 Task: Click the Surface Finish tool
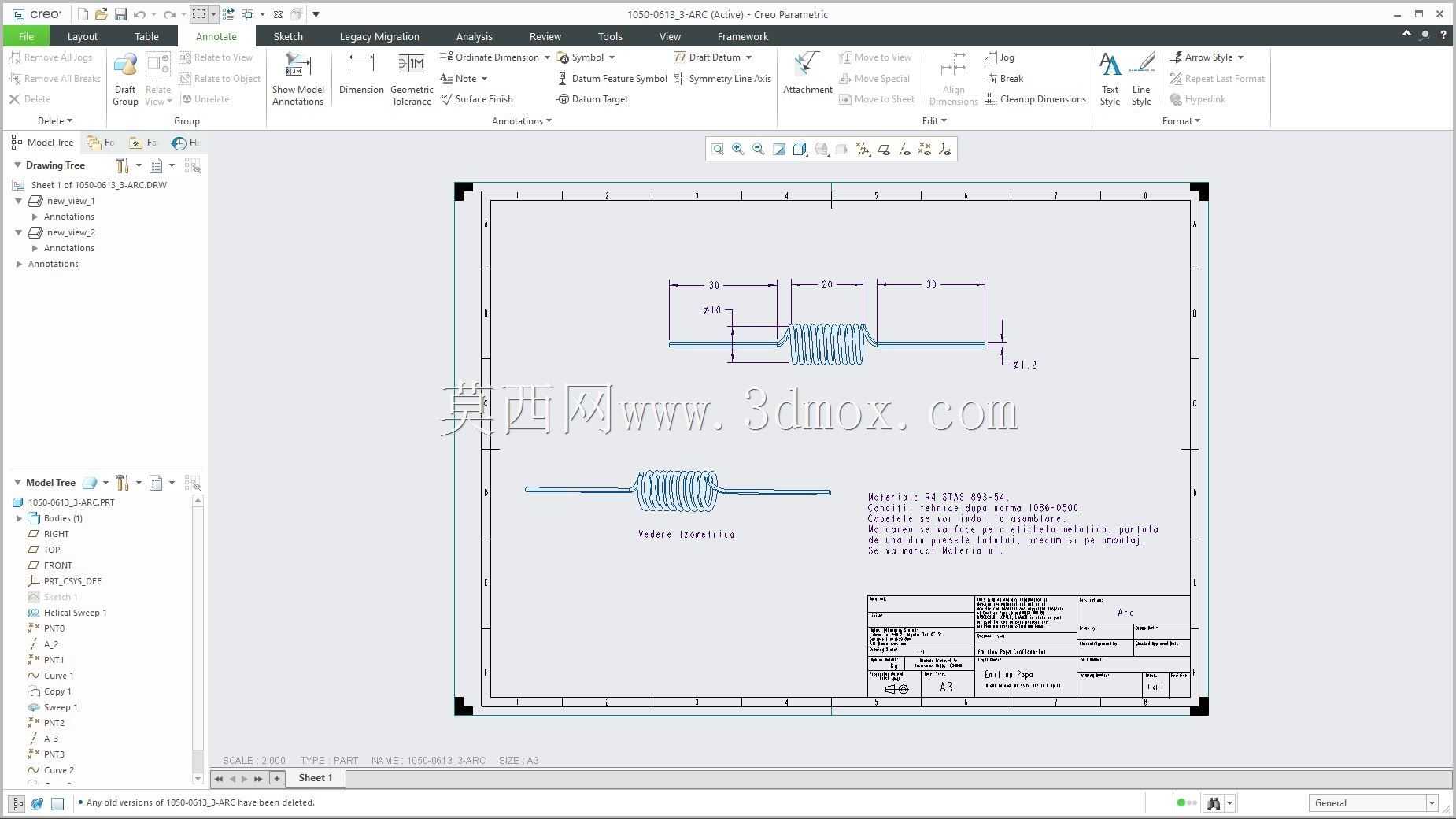(477, 99)
